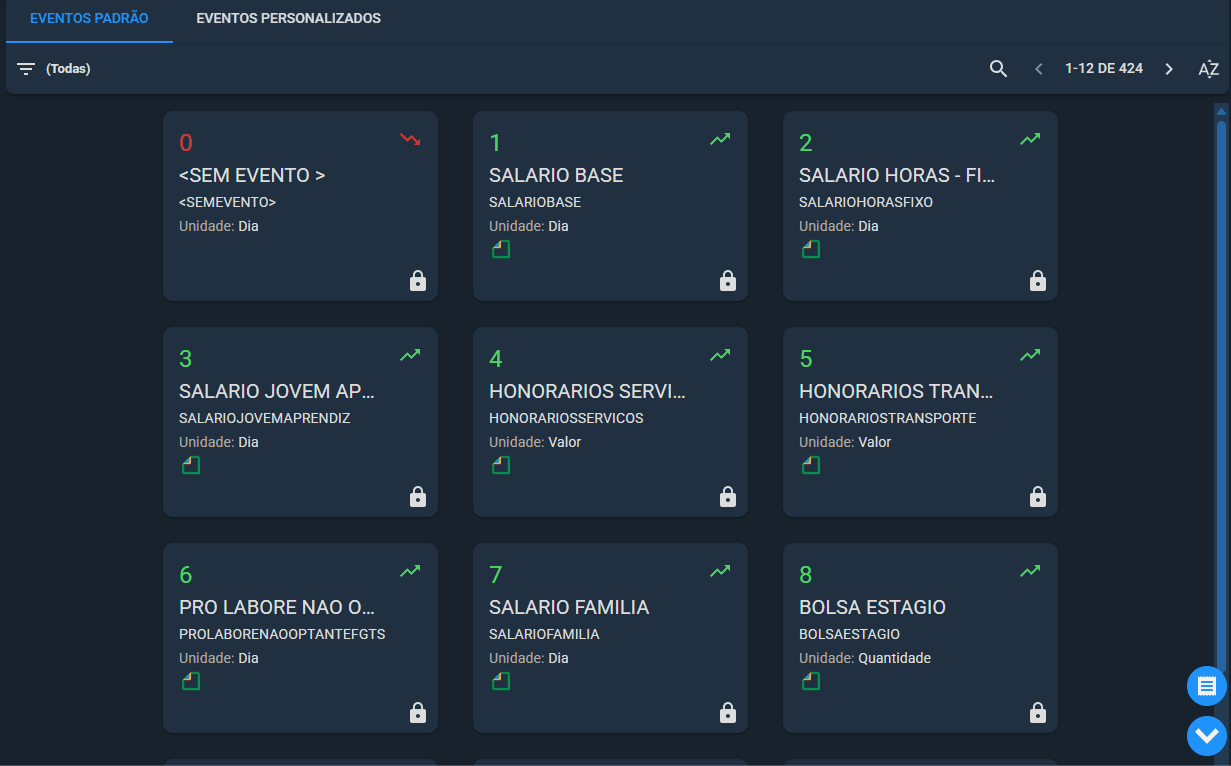1231x766 pixels.
Task: Go to previous page arrow
Action: [1039, 69]
